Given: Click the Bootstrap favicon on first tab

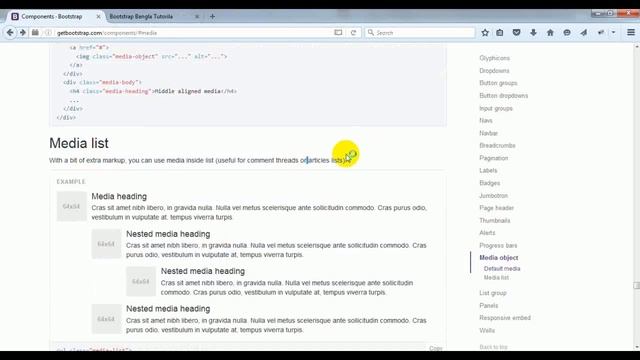Looking at the screenshot, I should (x=15, y=16).
